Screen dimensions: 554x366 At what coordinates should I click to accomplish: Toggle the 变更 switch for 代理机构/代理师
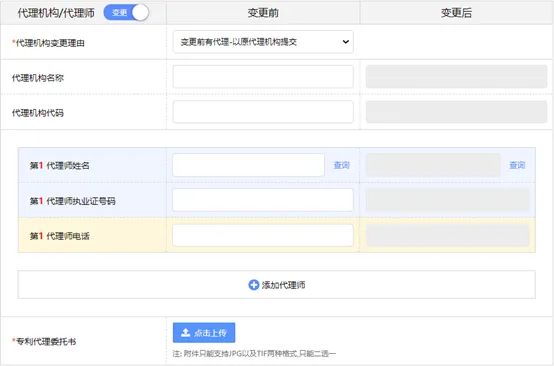click(x=126, y=13)
